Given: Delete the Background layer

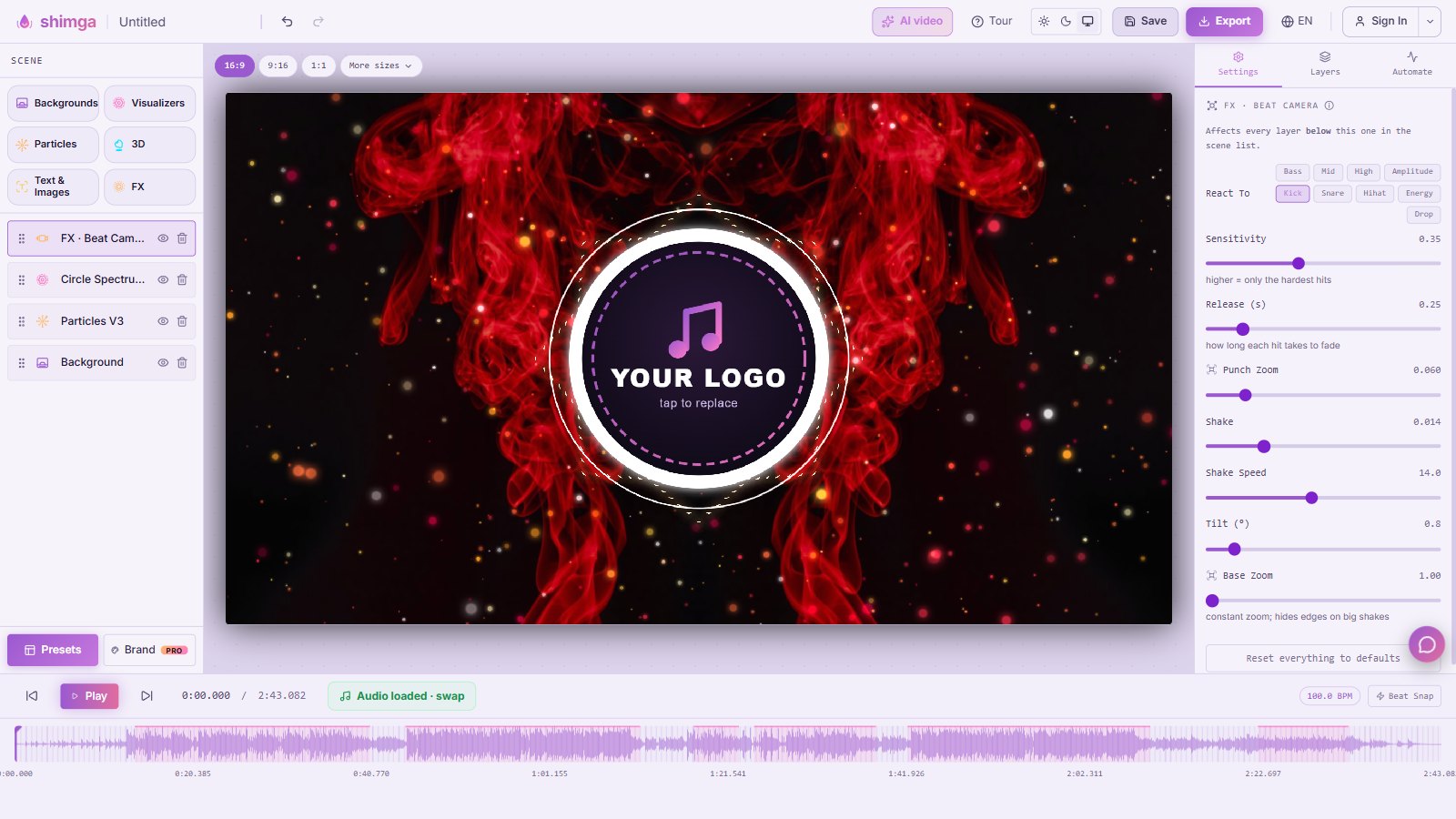Looking at the screenshot, I should (182, 362).
